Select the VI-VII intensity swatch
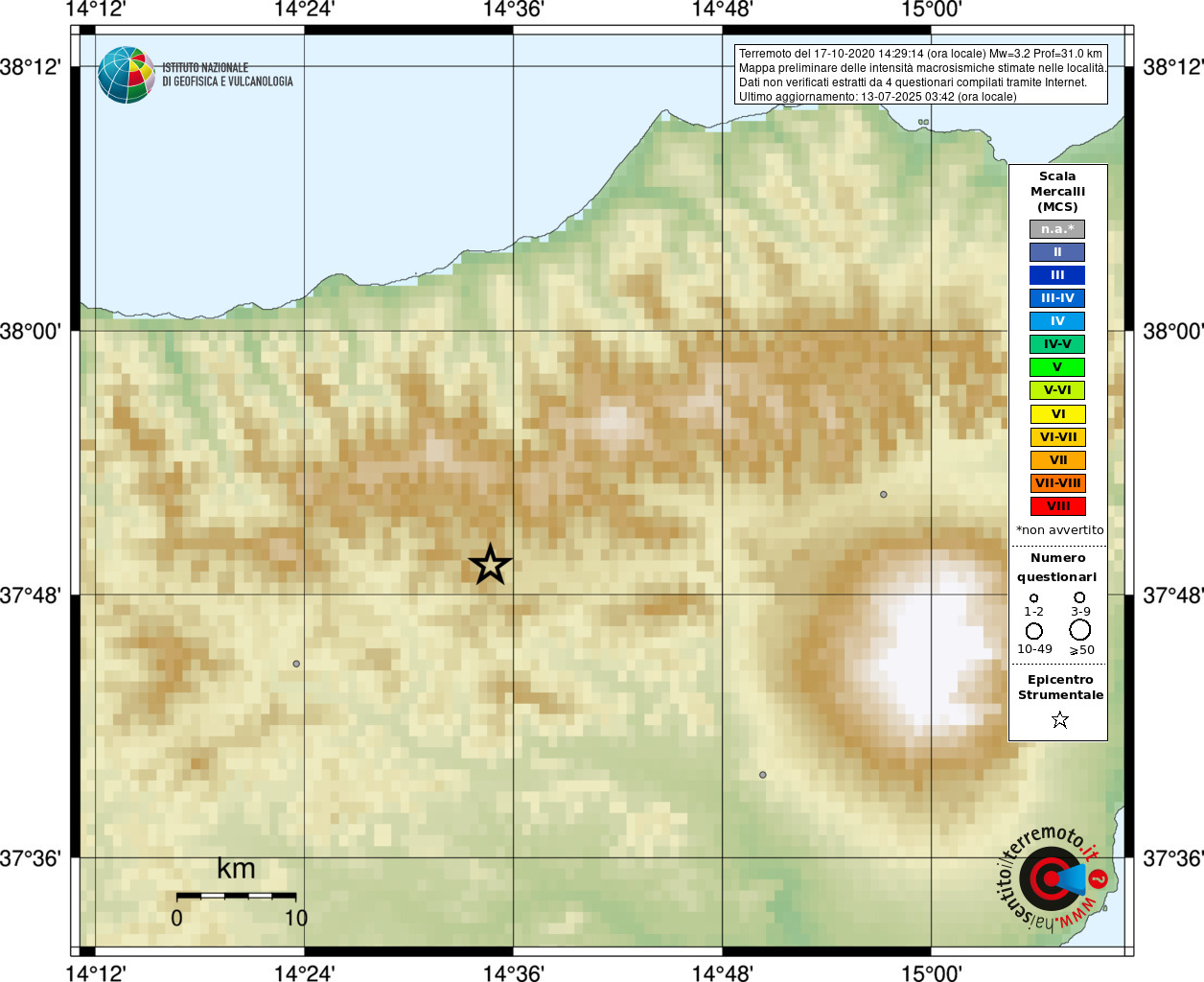Viewport: 1204px width, 982px height. click(x=1058, y=437)
